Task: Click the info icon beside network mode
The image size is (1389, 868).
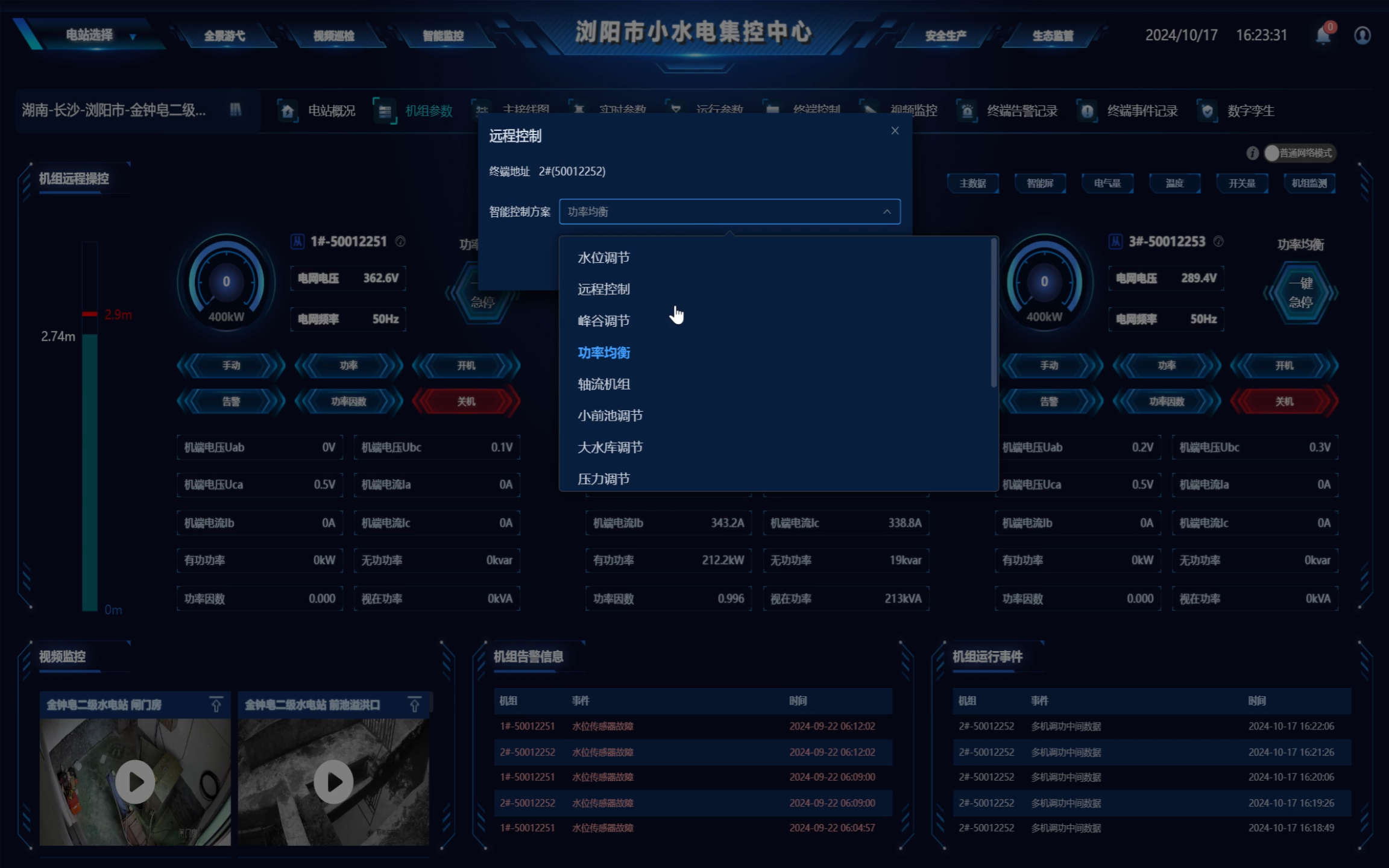Action: pyautogui.click(x=1252, y=153)
